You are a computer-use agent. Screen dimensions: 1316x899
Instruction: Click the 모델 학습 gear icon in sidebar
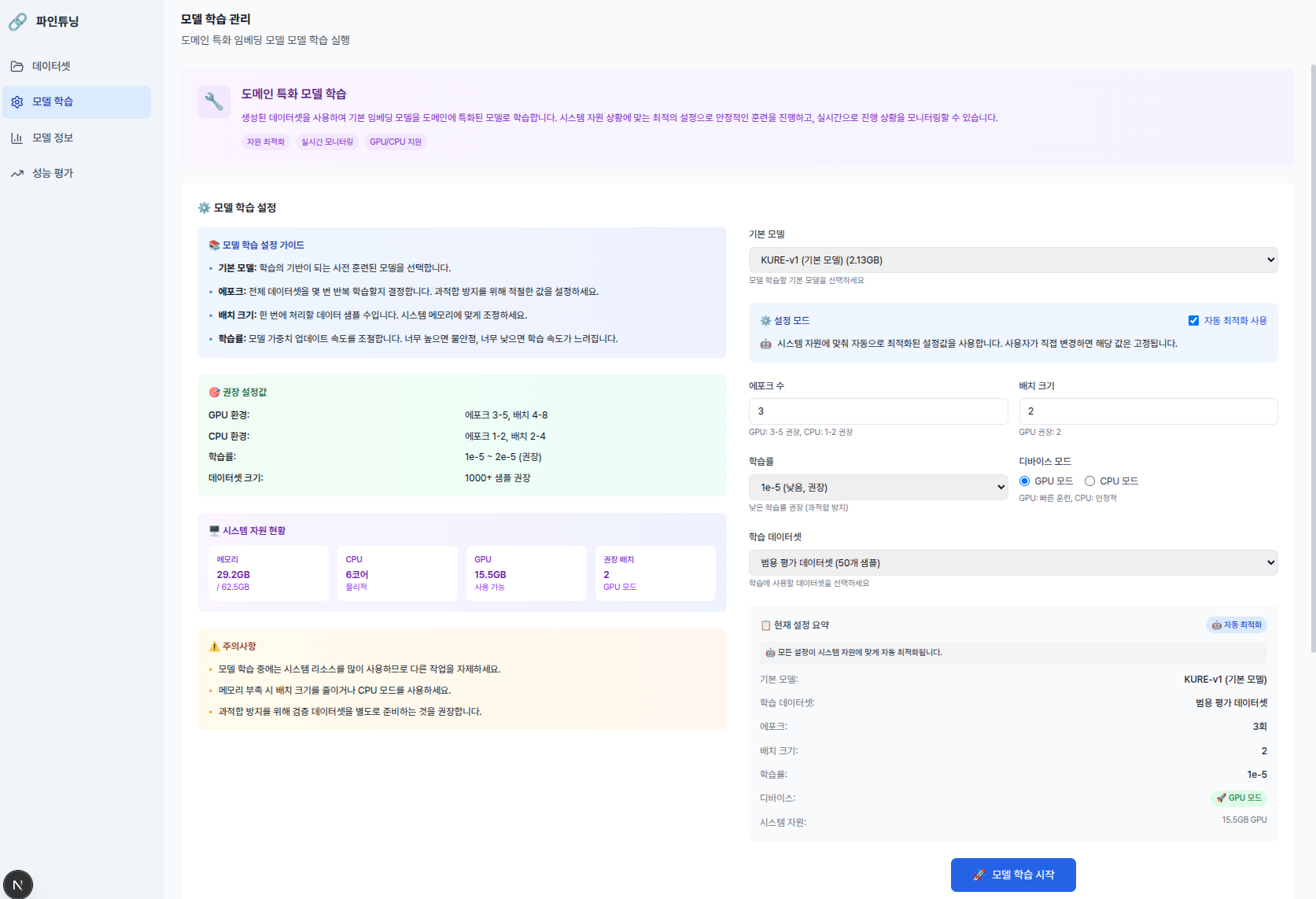tap(17, 101)
